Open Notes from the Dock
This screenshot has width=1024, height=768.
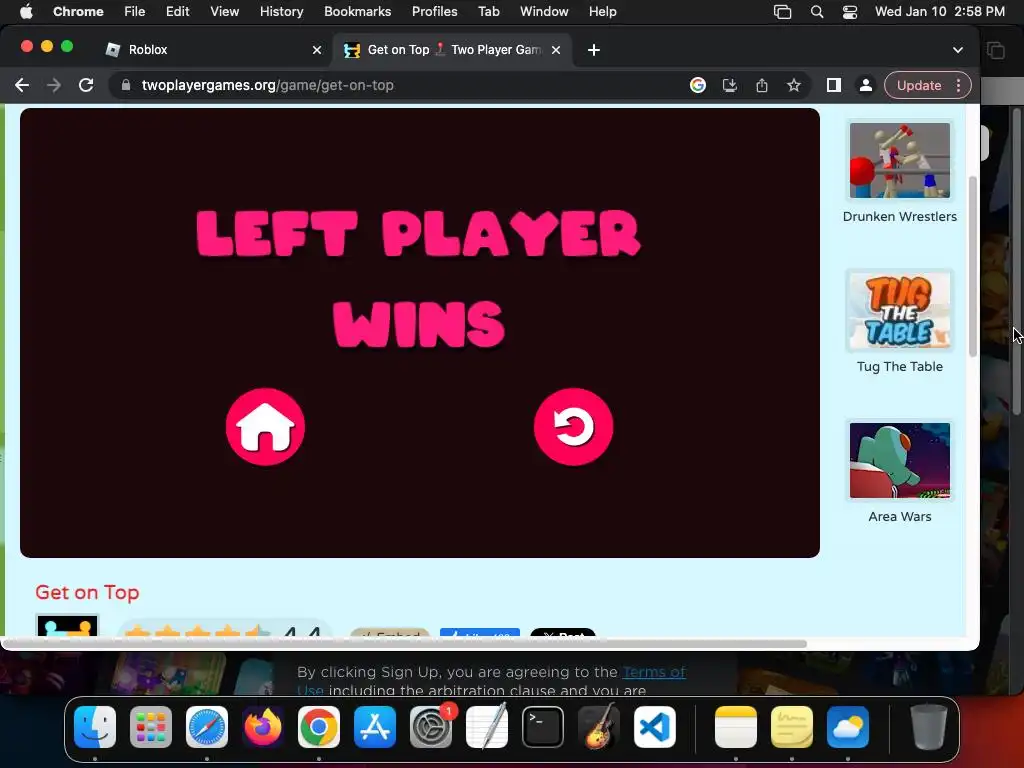tap(736, 727)
